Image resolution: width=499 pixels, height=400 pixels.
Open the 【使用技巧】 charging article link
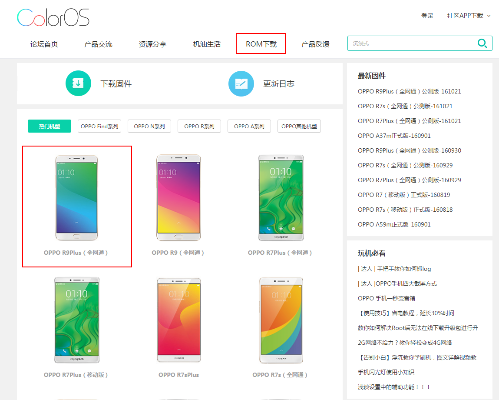point(406,313)
